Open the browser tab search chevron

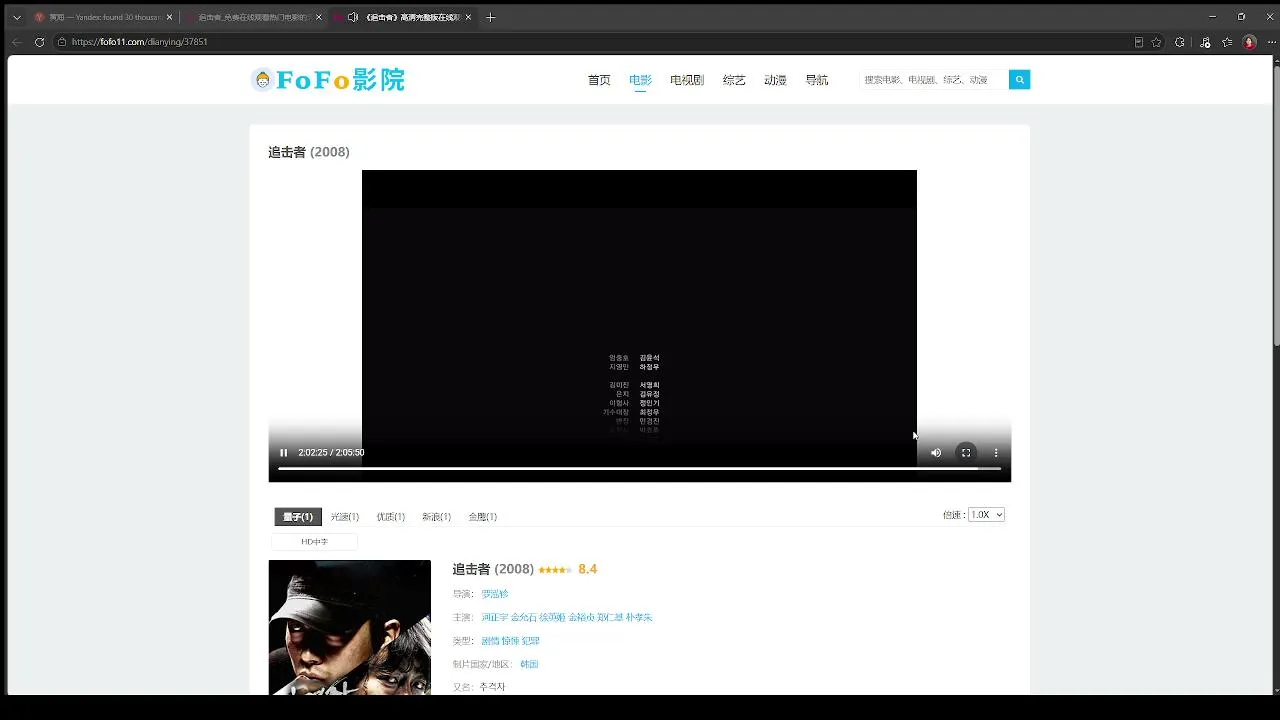click(16, 17)
